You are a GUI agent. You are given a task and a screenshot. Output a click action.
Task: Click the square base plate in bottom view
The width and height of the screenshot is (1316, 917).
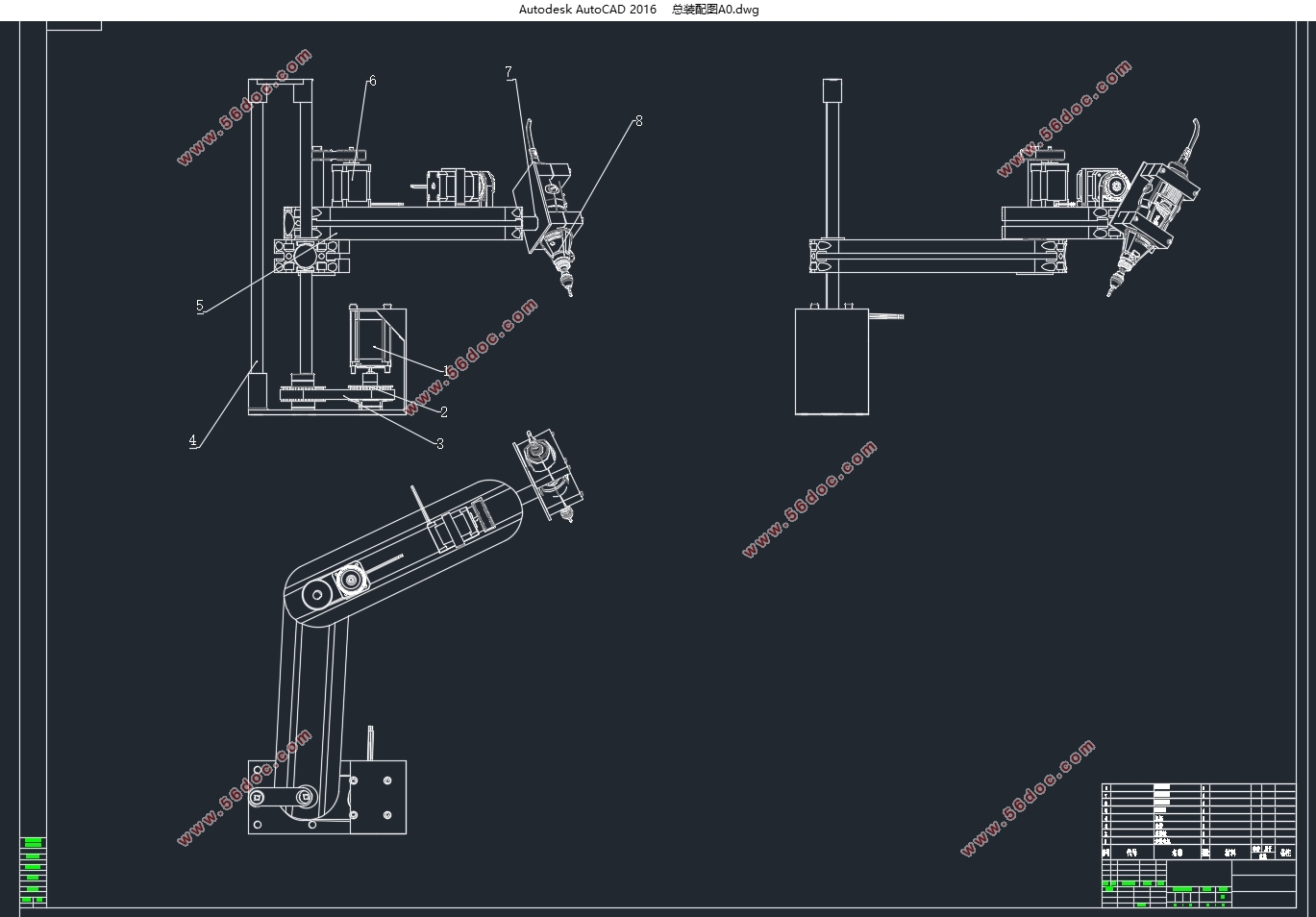point(376,796)
